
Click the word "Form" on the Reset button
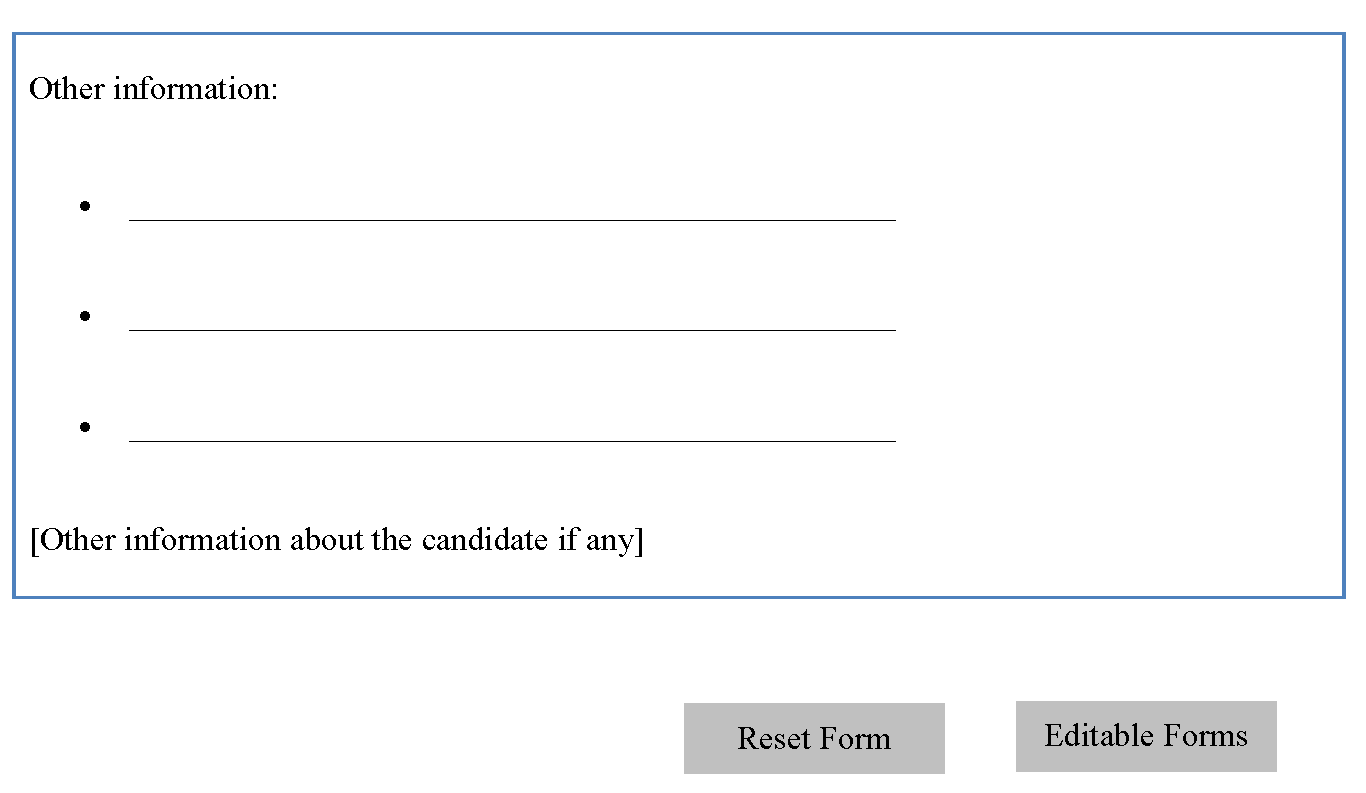point(854,738)
